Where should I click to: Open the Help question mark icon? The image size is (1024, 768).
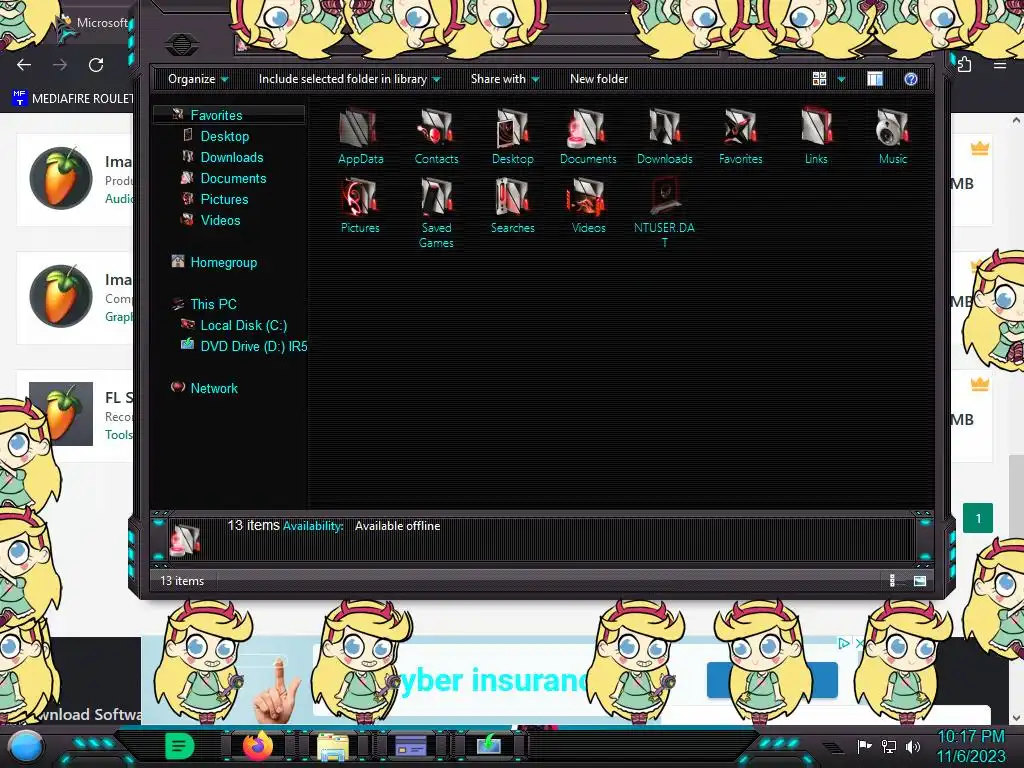coord(910,79)
